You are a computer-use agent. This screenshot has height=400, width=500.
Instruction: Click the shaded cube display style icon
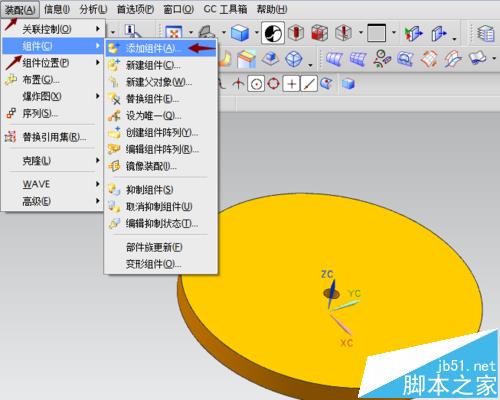click(x=240, y=33)
